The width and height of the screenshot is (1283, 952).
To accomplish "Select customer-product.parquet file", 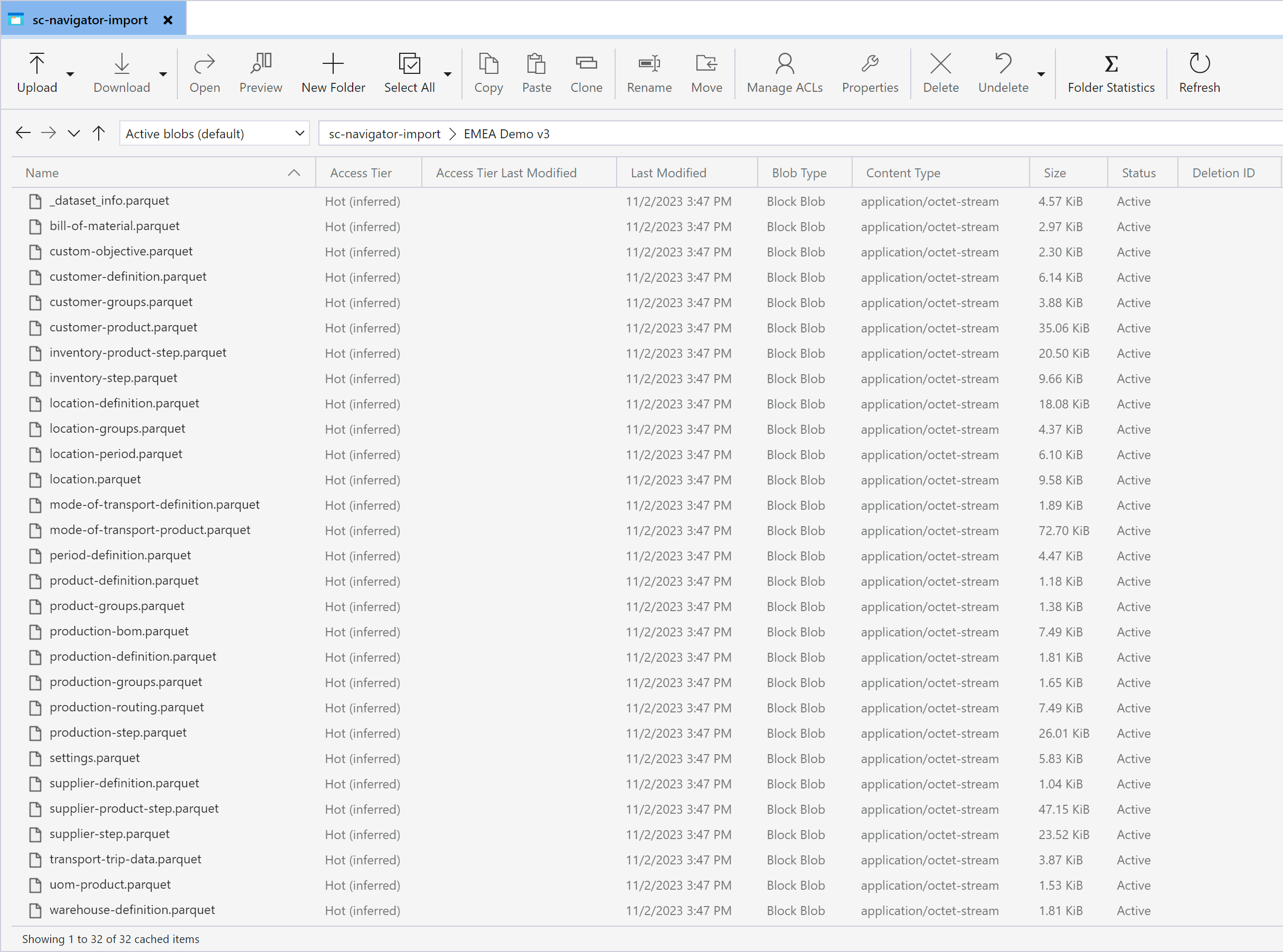I will [x=124, y=327].
